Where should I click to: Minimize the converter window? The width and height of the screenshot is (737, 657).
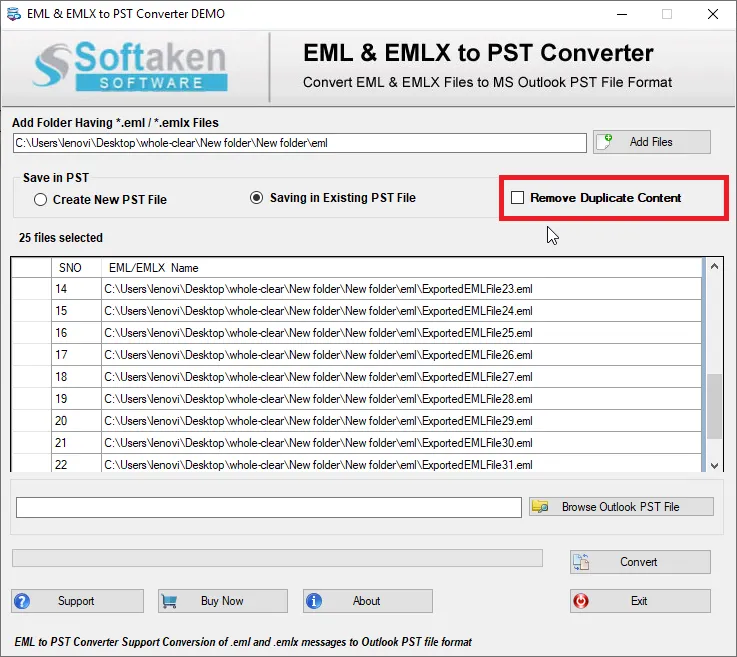622,14
